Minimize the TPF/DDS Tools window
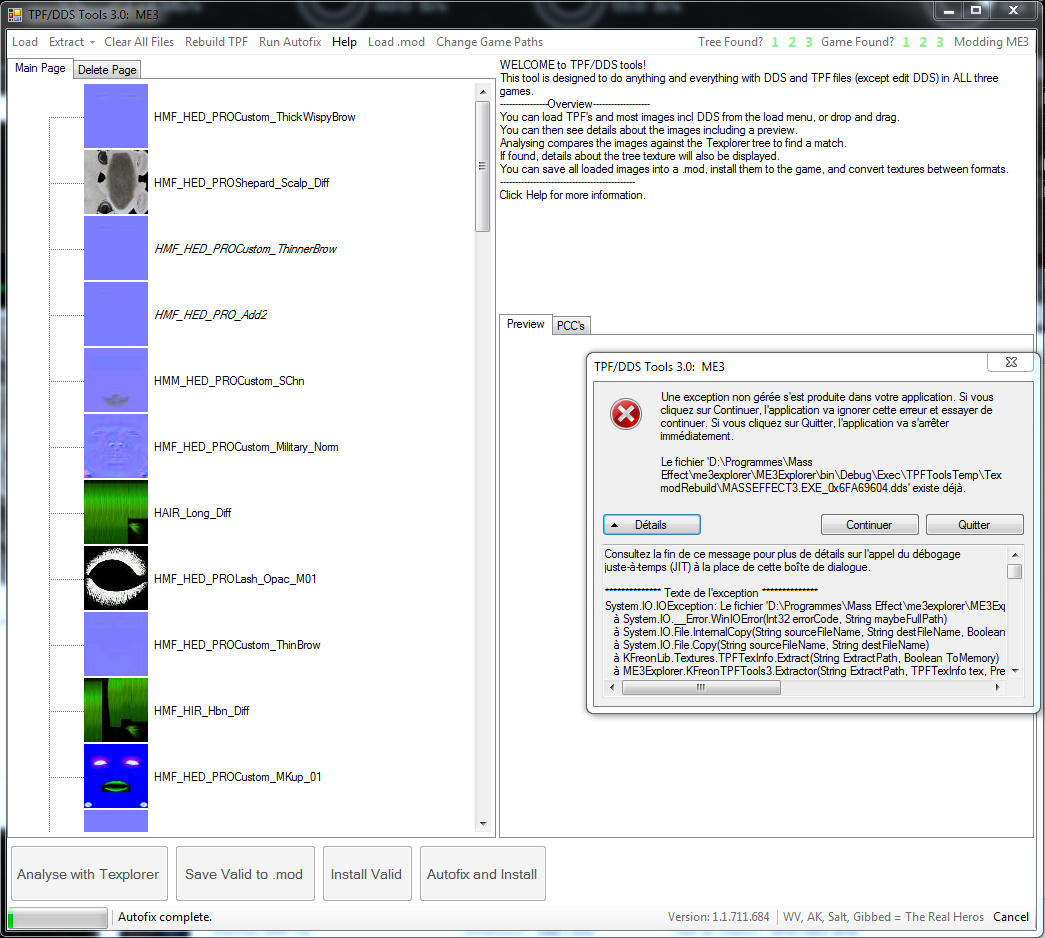 coord(949,10)
